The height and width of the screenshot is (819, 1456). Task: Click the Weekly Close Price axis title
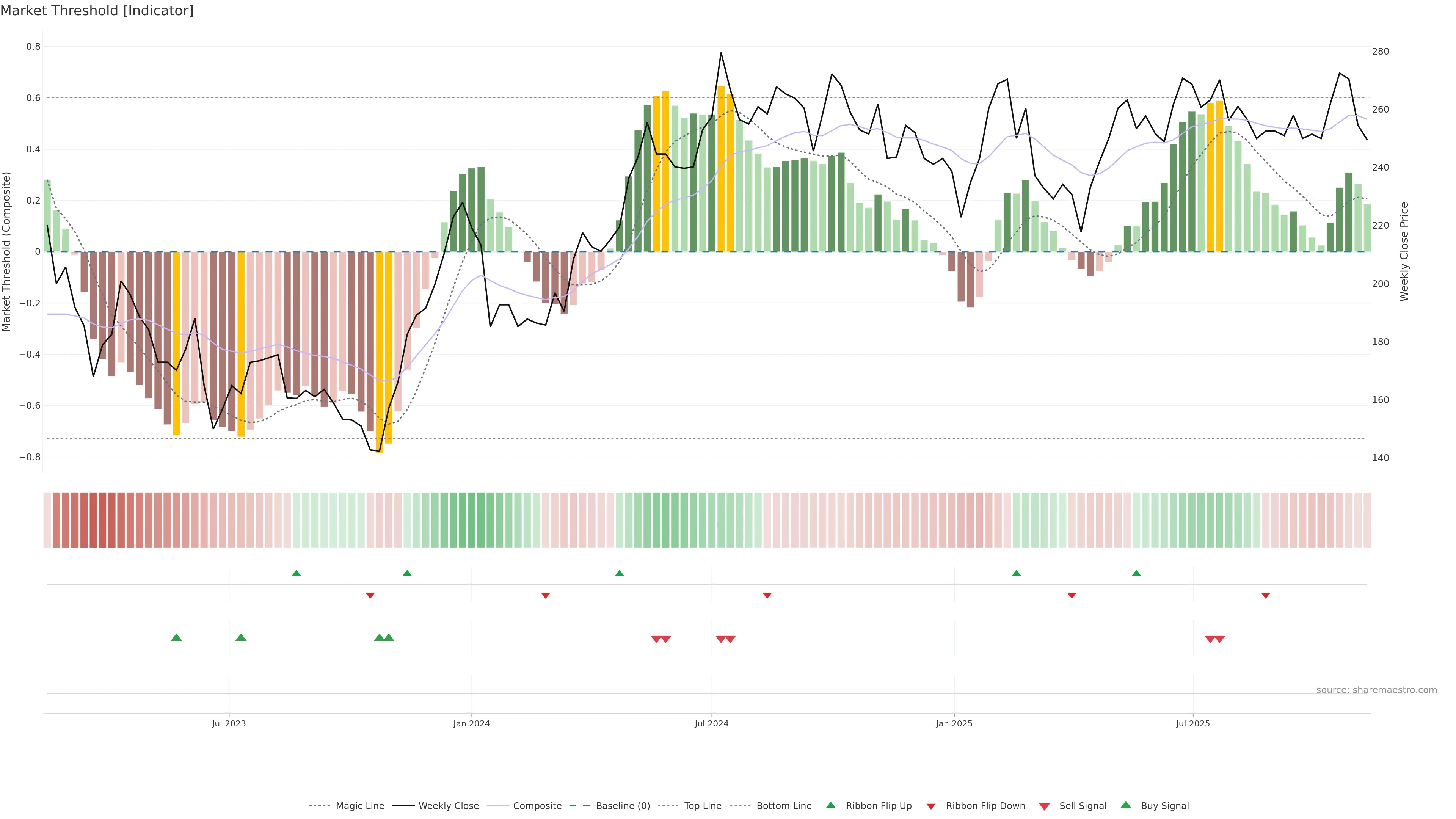click(1404, 251)
